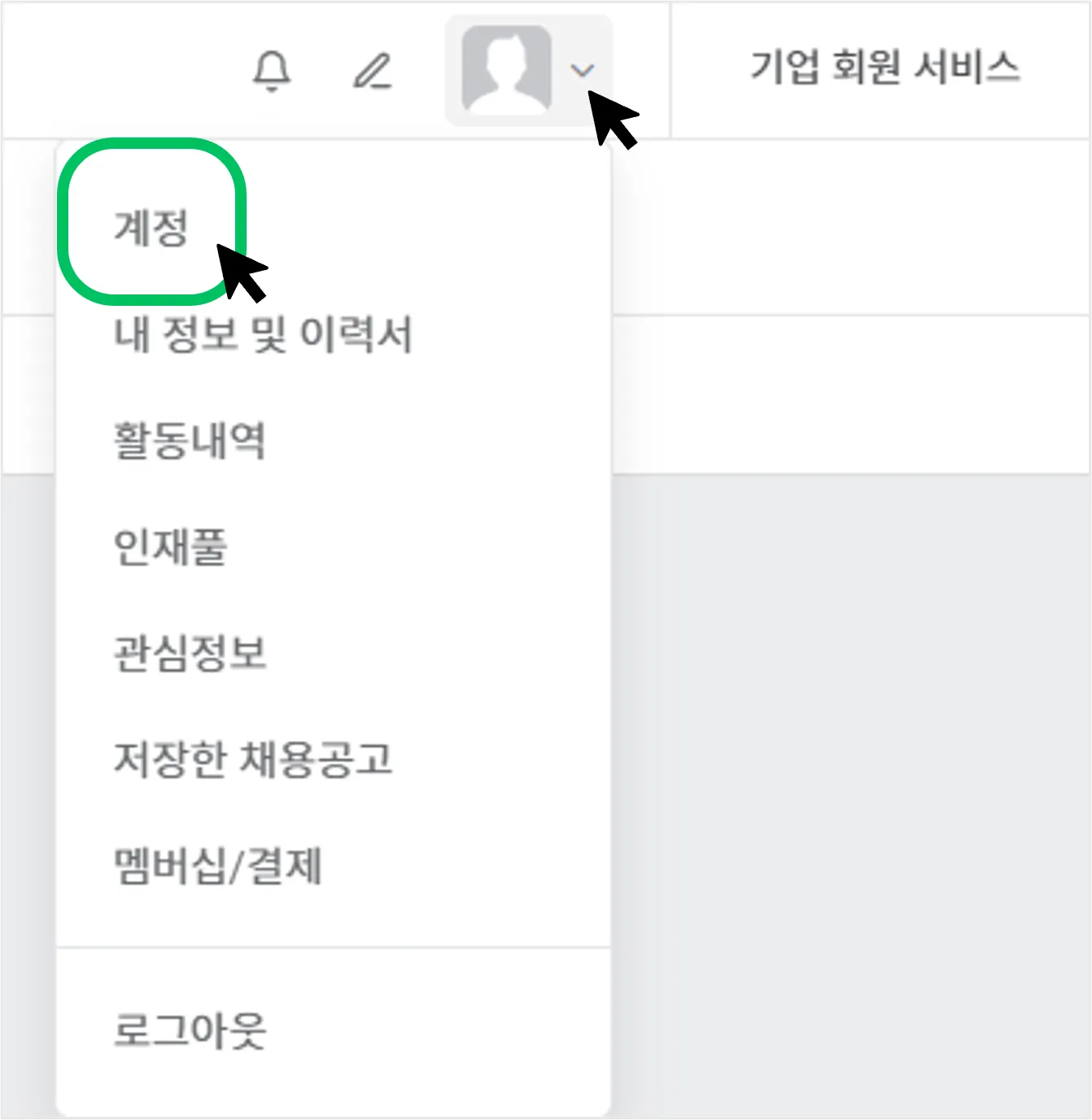Collapse the account menu with the chevron
The image size is (1092, 1120).
tap(583, 71)
